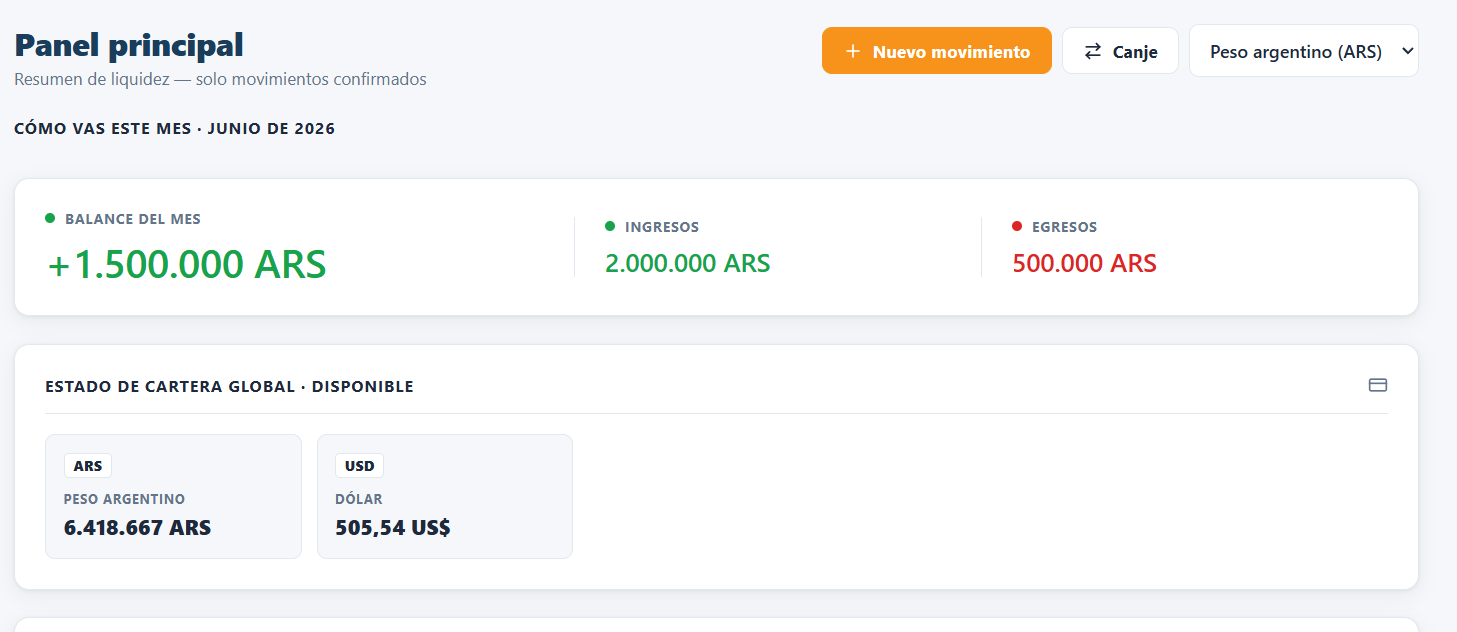Image resolution: width=1457 pixels, height=632 pixels.
Task: Click the INGRESOS label
Action: coord(662,227)
